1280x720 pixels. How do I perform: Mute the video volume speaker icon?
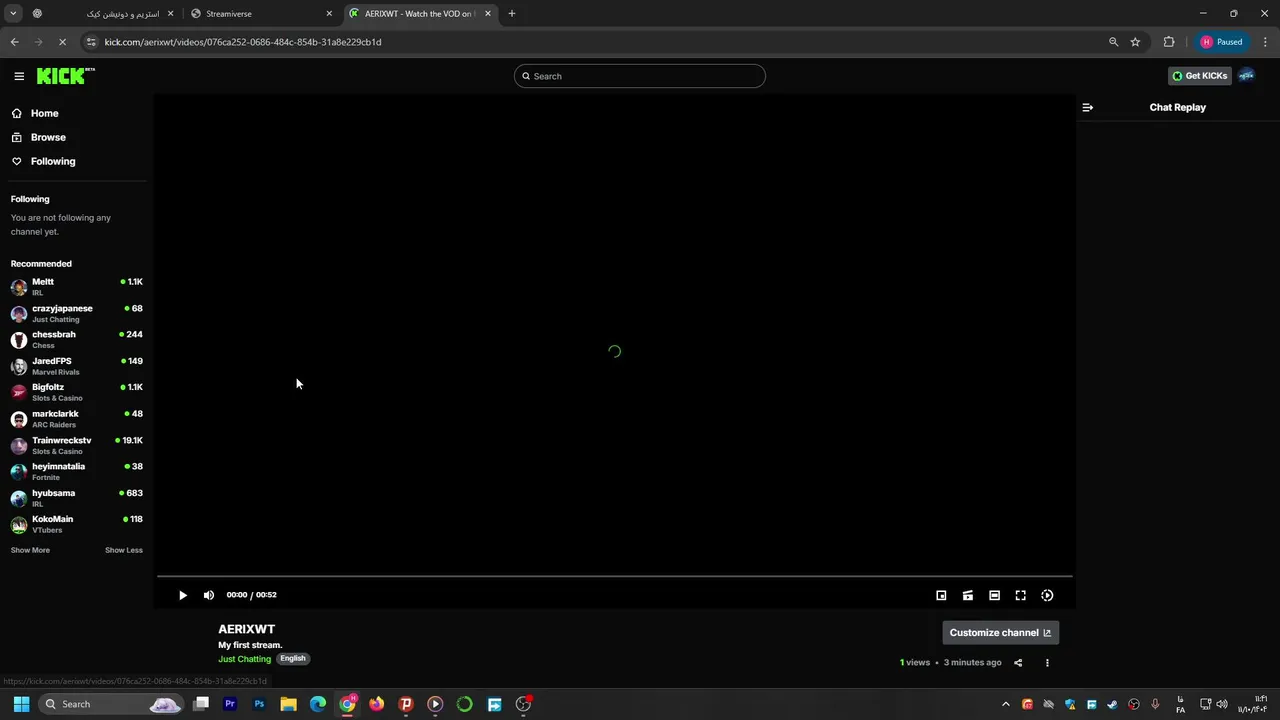(209, 595)
